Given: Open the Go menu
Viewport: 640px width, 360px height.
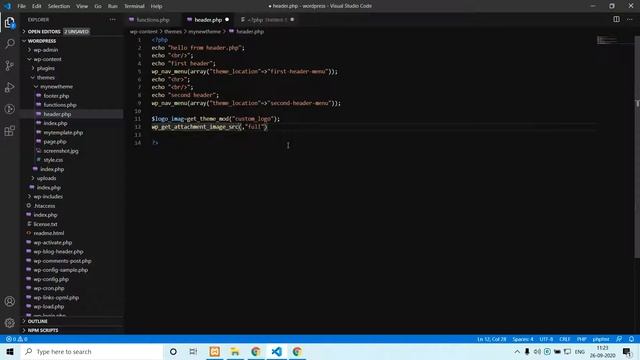Looking at the screenshot, I should click(98, 6).
